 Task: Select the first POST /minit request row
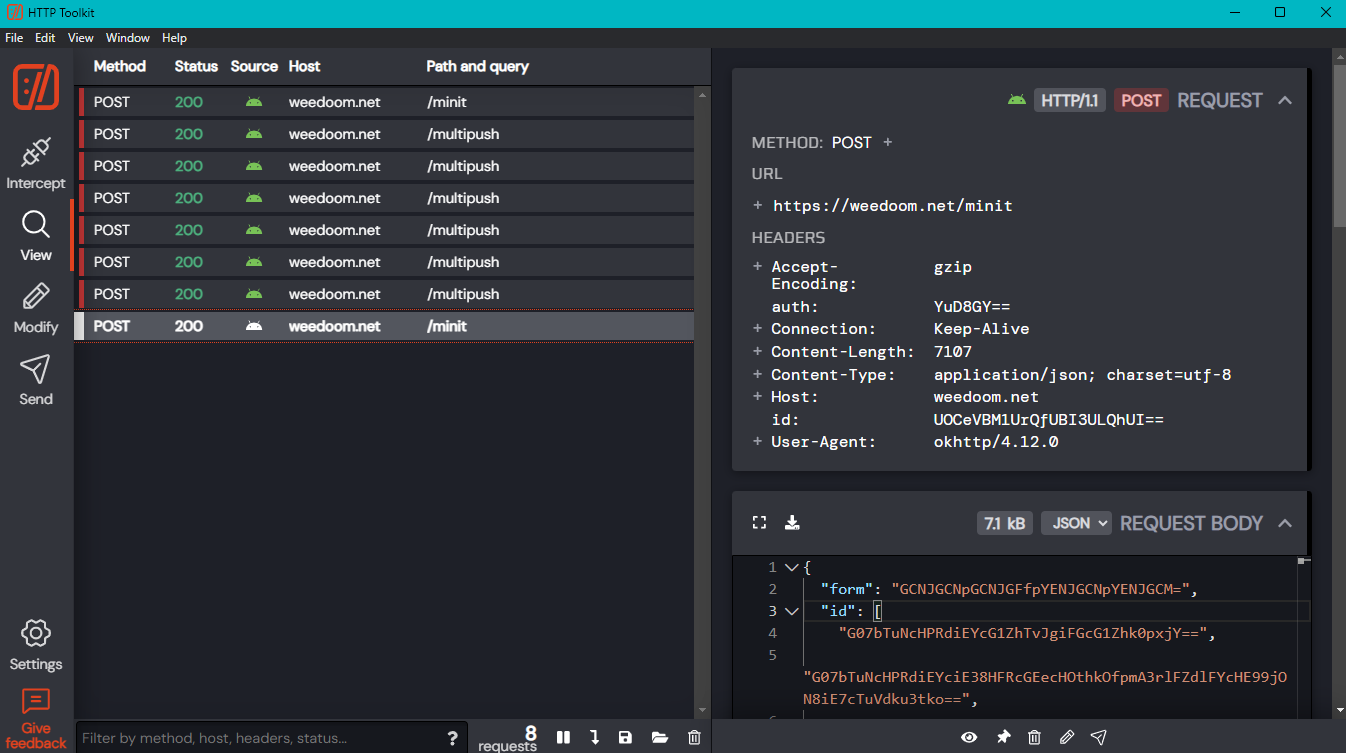pyautogui.click(x=385, y=102)
